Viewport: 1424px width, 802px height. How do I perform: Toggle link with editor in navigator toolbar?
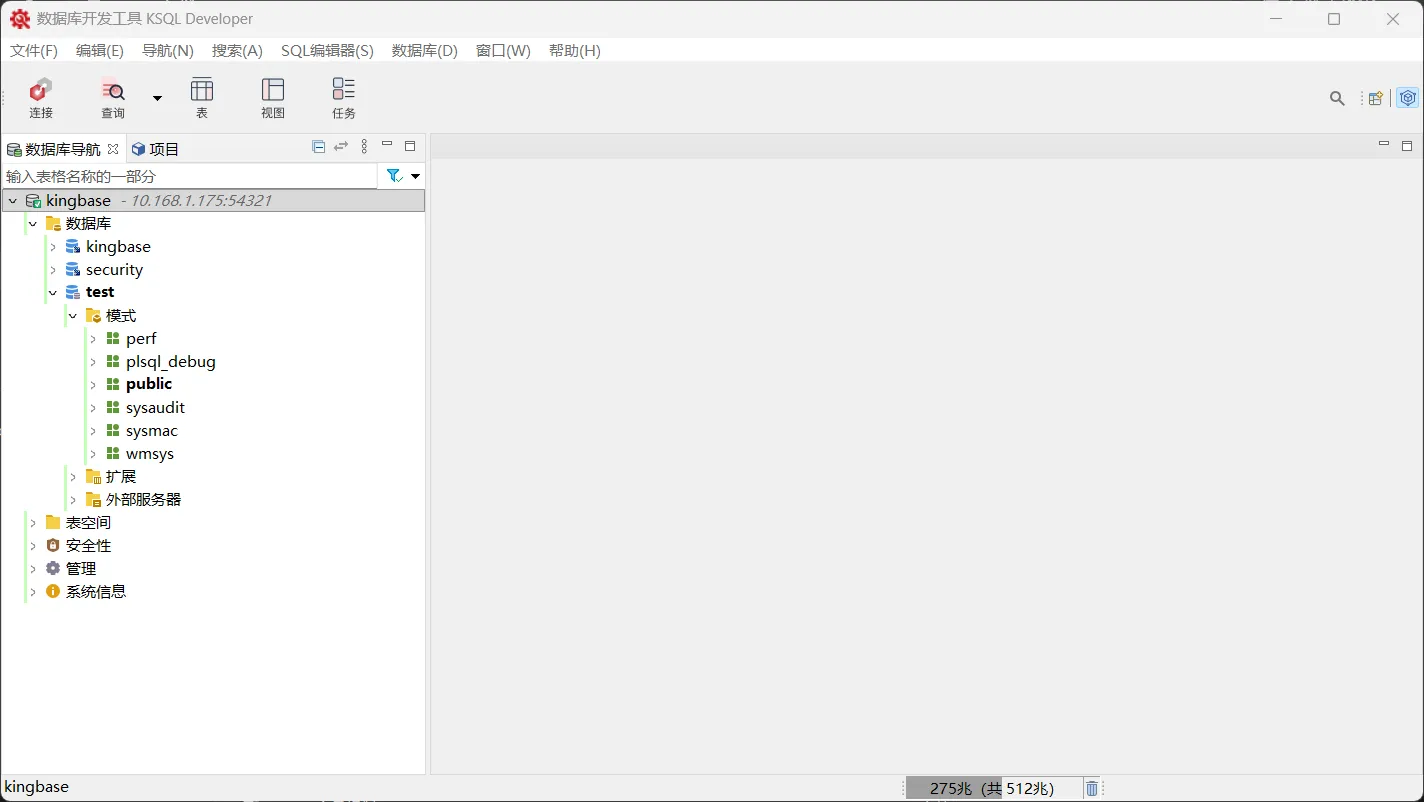pos(340,146)
